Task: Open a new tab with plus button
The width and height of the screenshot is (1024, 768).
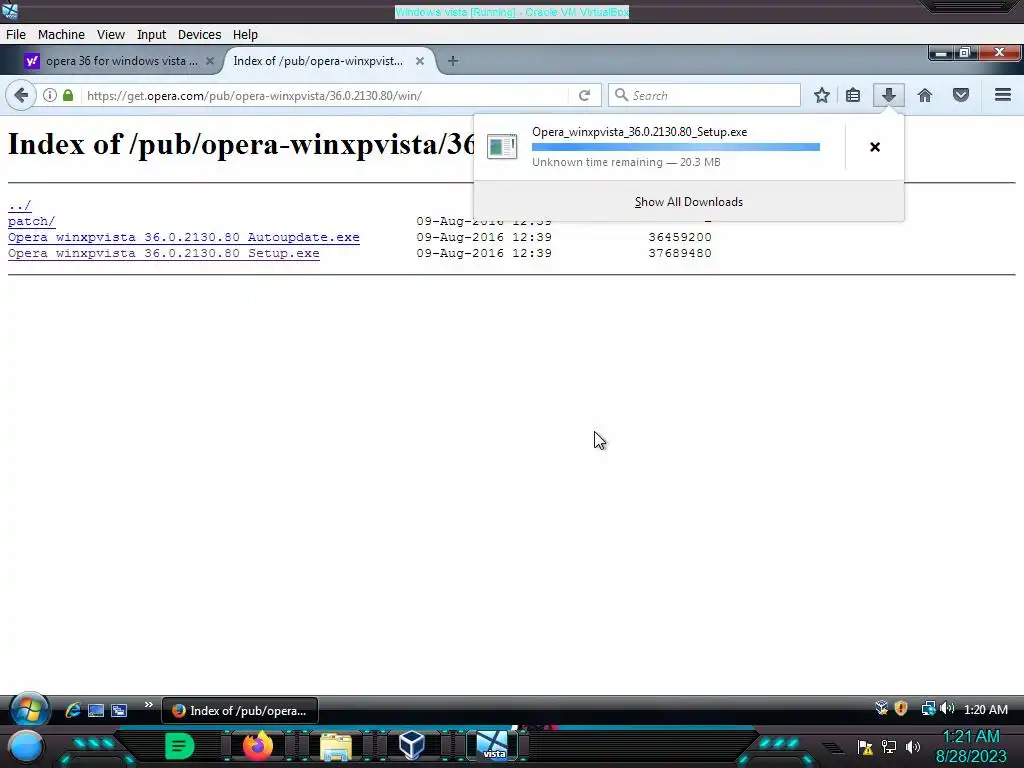Action: tap(453, 61)
